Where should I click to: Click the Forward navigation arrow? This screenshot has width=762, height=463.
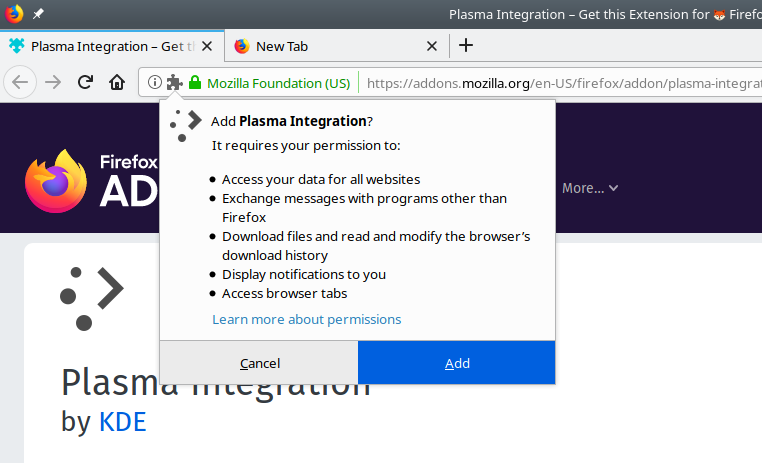[53, 83]
